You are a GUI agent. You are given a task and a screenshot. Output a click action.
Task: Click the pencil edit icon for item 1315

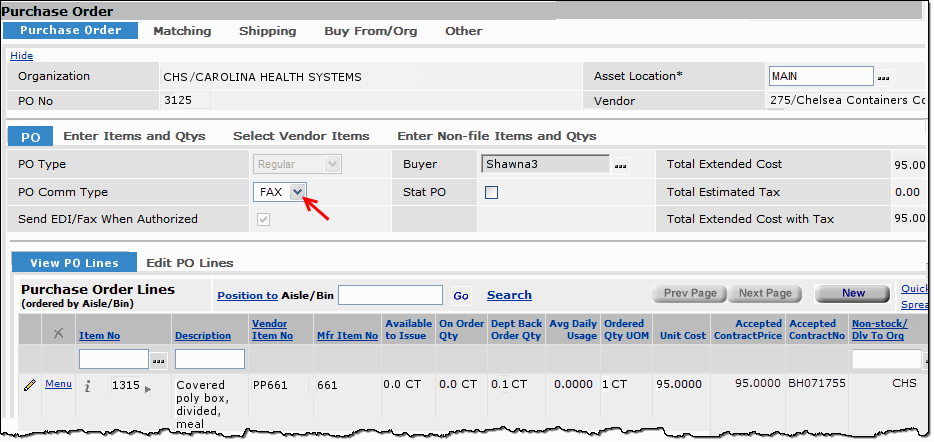click(x=30, y=384)
